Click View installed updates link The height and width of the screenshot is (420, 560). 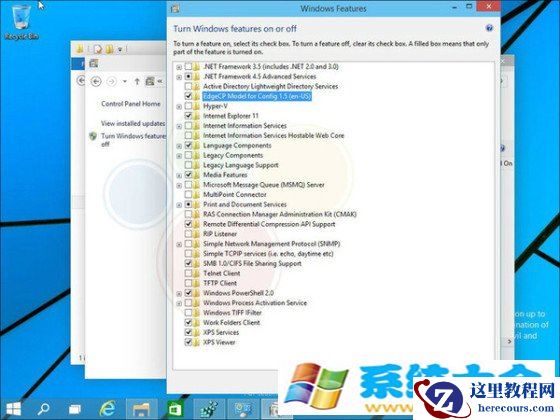pos(133,124)
